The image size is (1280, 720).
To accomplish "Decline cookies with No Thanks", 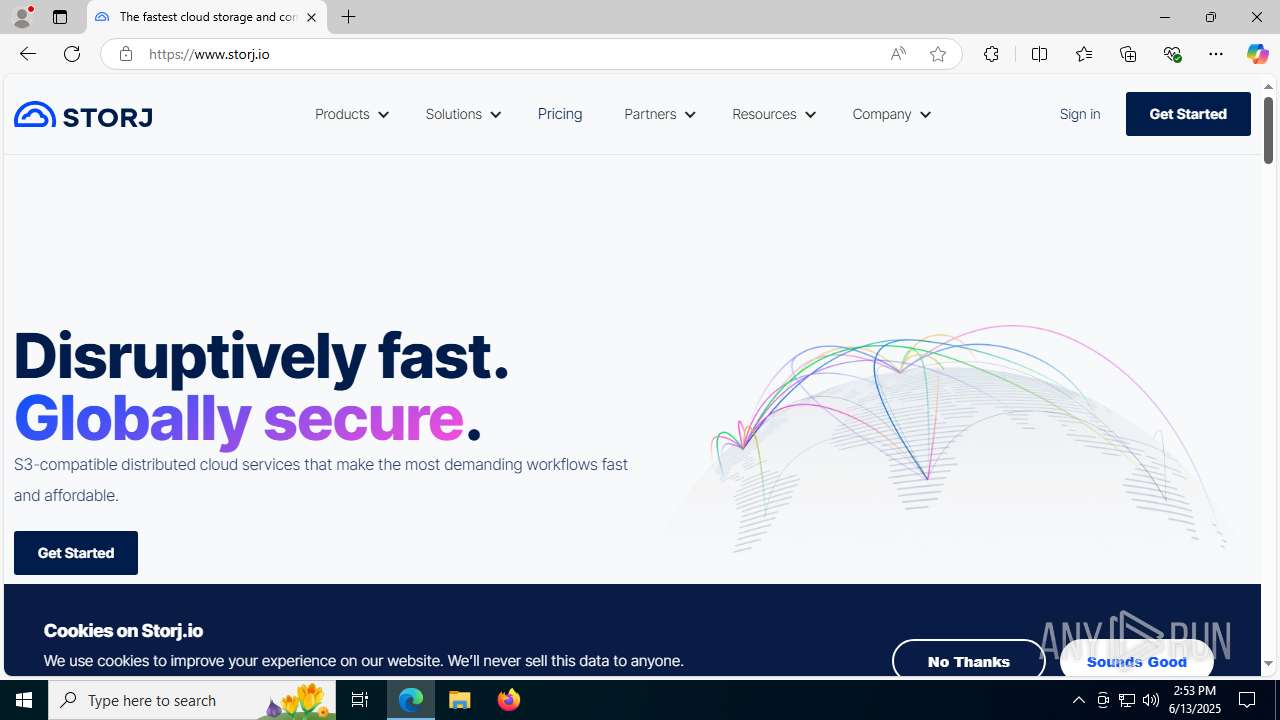I will [x=968, y=661].
